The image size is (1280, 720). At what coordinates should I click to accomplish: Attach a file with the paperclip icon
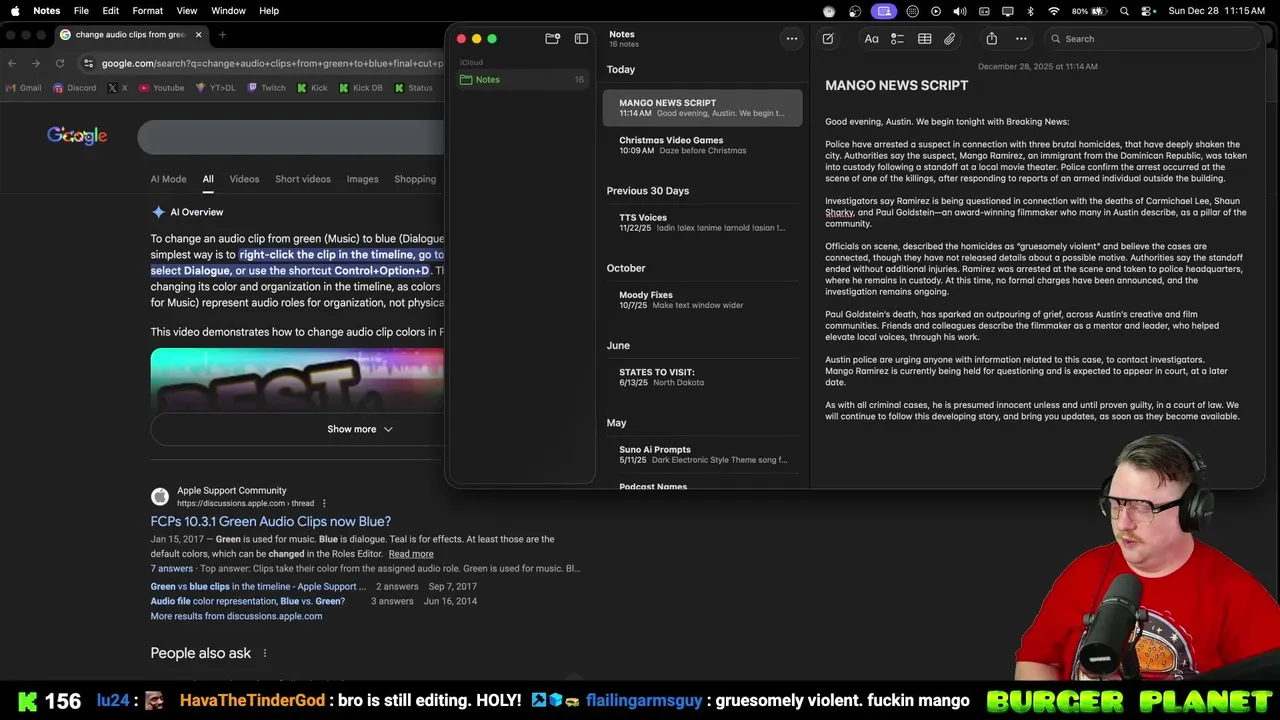[x=949, y=39]
